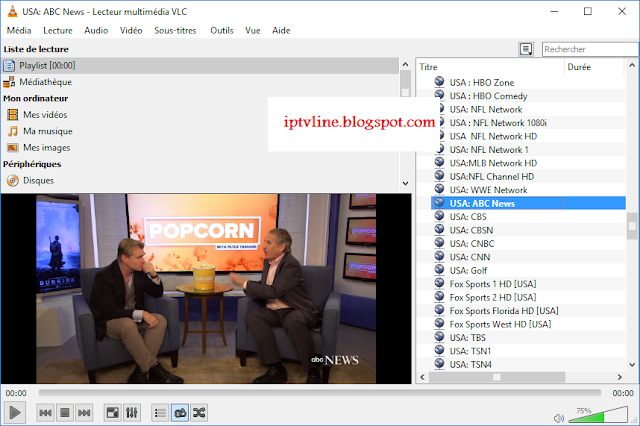The image size is (640, 426).
Task: Open the Audio menu
Action: (96, 31)
